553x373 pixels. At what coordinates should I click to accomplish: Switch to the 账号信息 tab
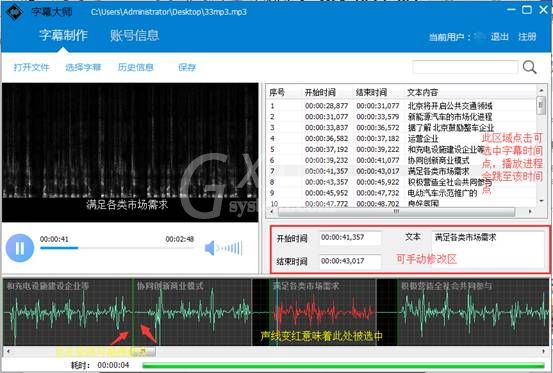click(x=134, y=35)
